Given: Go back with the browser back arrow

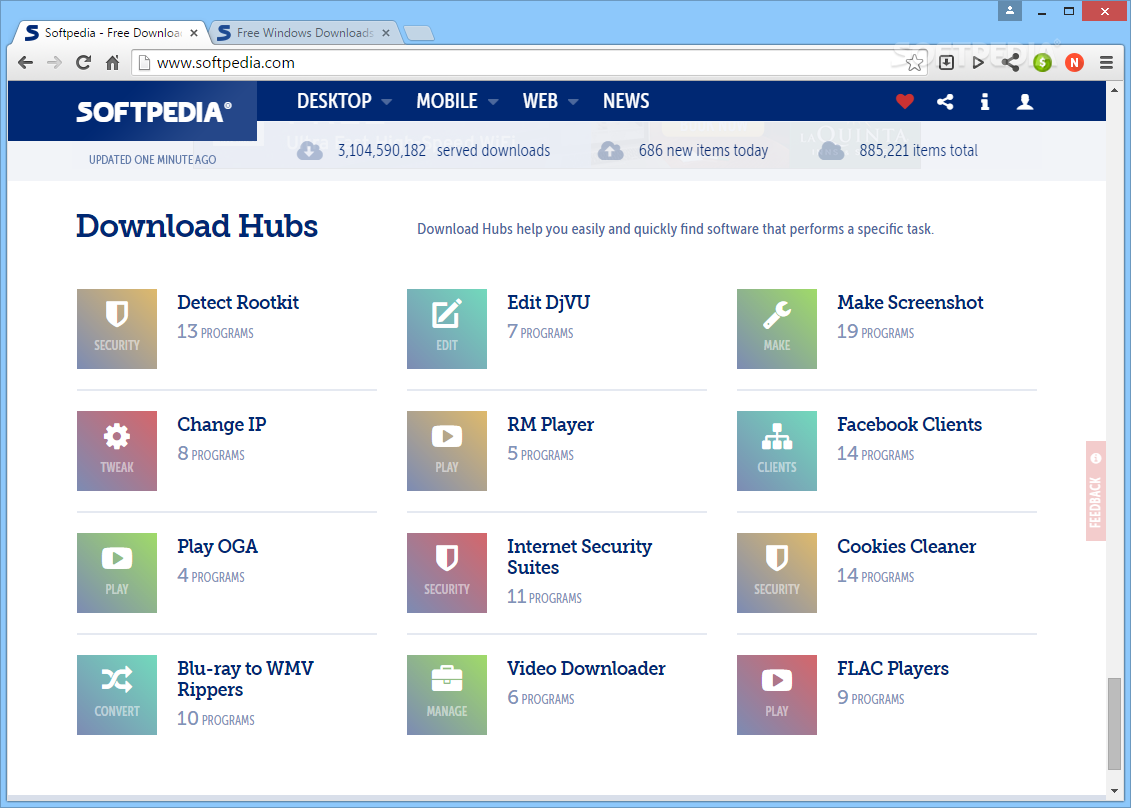Looking at the screenshot, I should (x=25, y=63).
